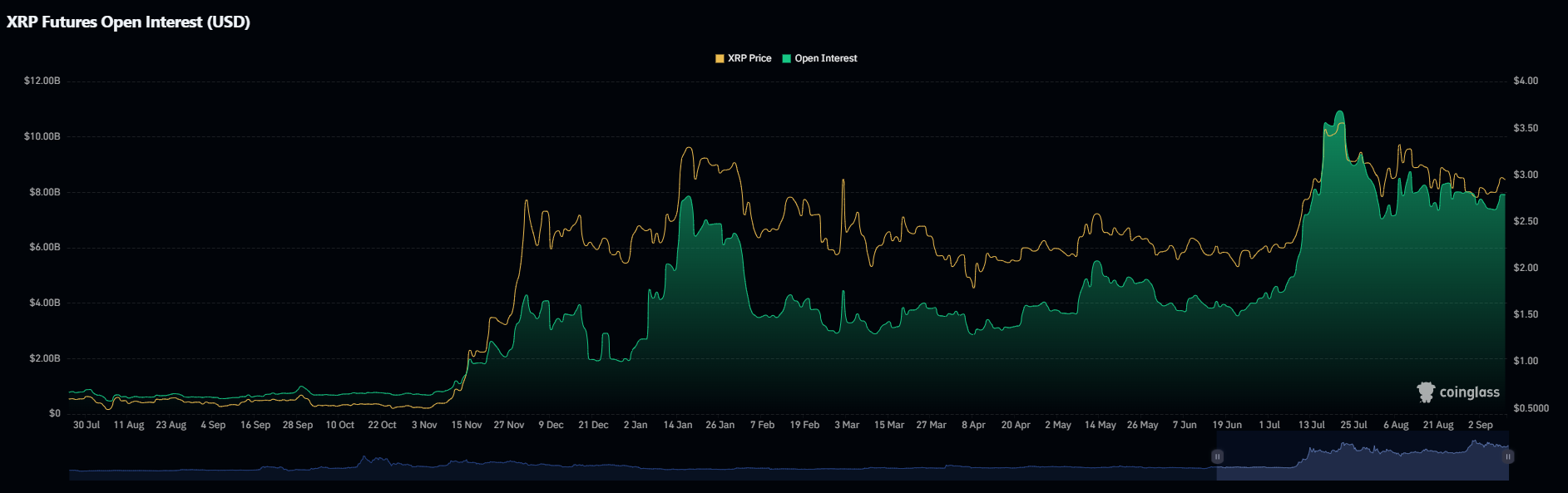This screenshot has width=1568, height=493.
Task: Click the 2 Sep date label
Action: pos(1480,425)
